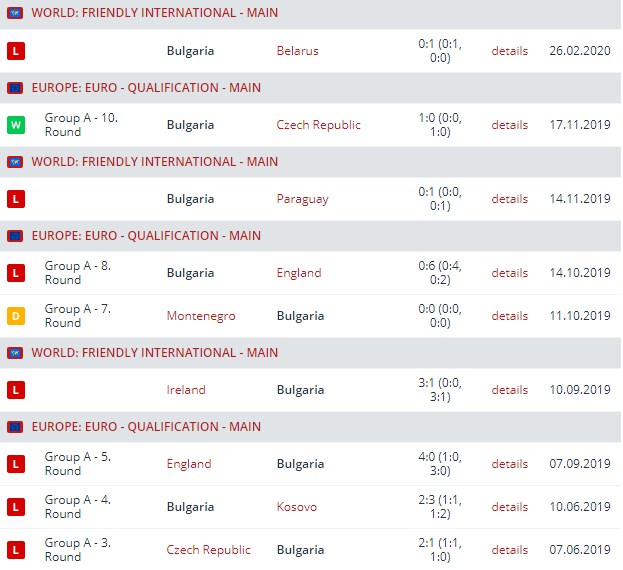Open the Belarus team page

(x=297, y=51)
